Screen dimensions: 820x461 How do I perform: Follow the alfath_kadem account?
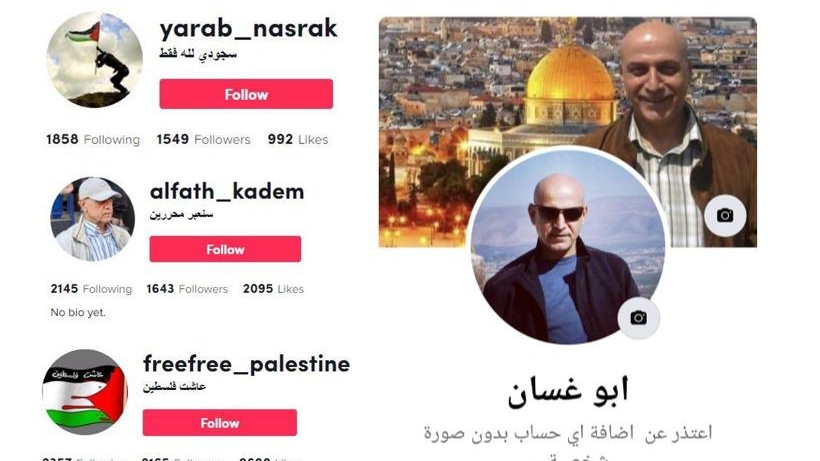(225, 249)
